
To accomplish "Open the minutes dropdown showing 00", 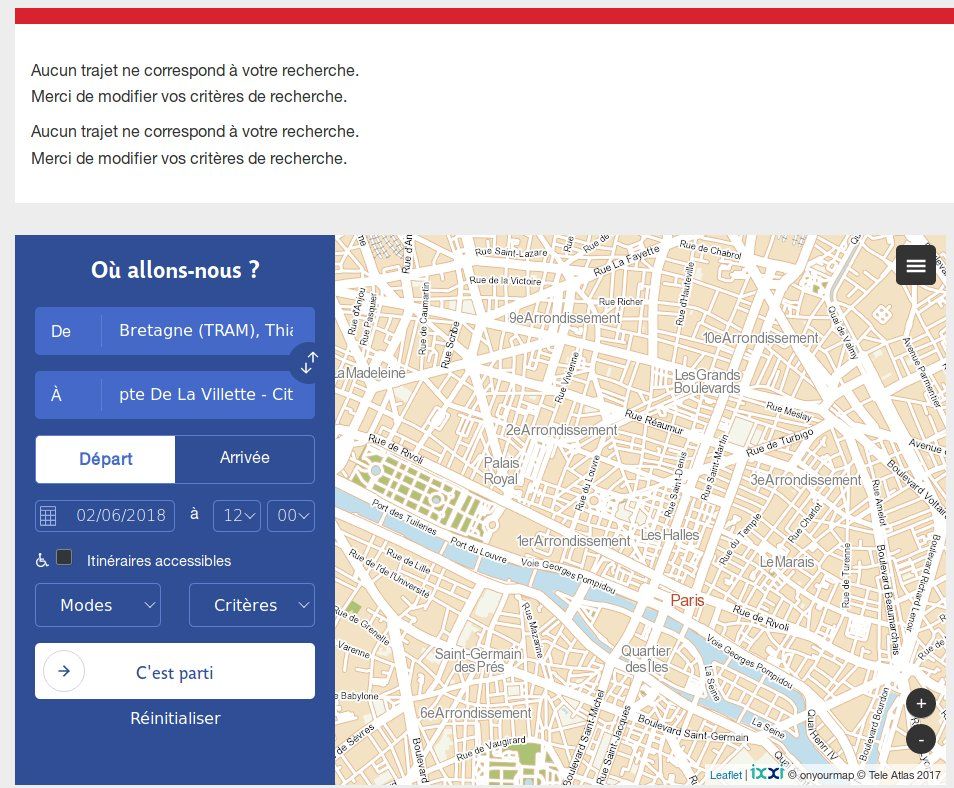I will point(291,516).
